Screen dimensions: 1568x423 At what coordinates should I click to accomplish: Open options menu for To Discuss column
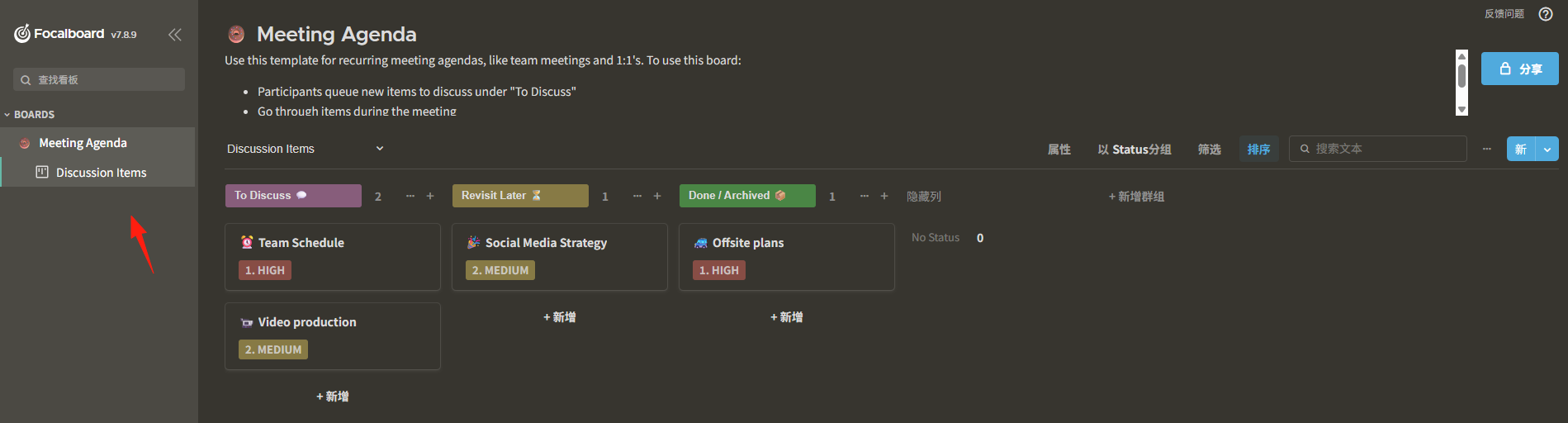pyautogui.click(x=410, y=196)
